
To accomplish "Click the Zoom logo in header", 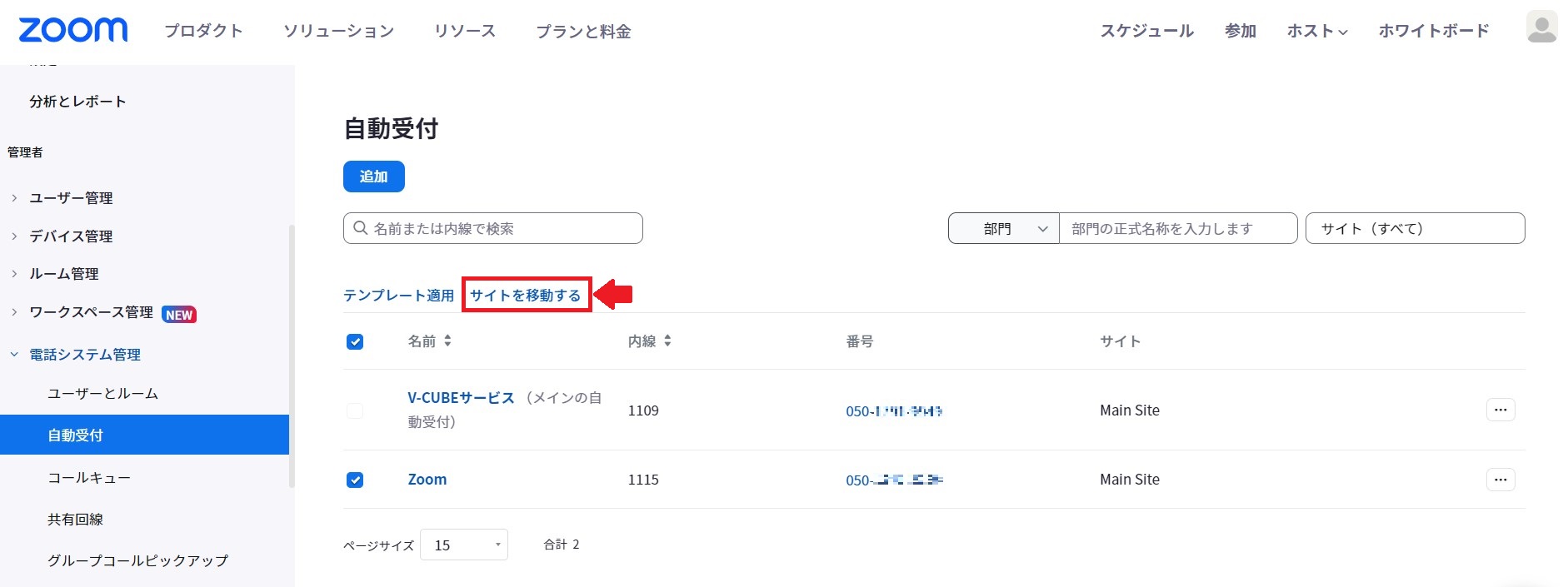I will [73, 30].
